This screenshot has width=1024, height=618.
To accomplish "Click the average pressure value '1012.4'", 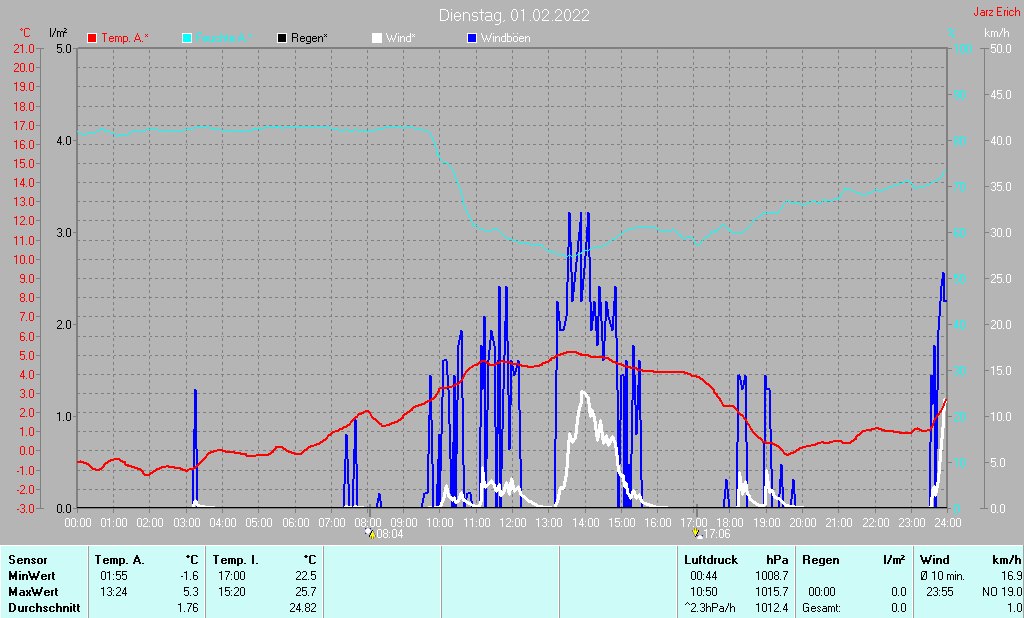I will (x=771, y=608).
